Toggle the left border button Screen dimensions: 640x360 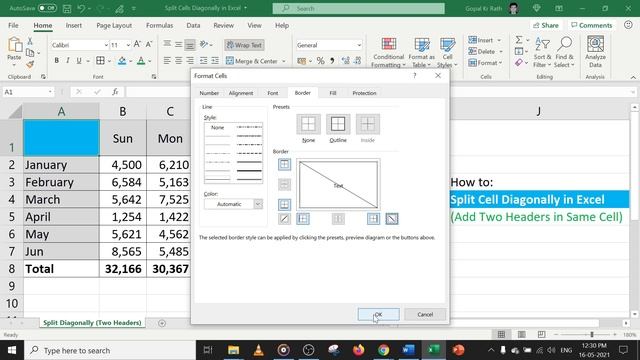click(303, 219)
